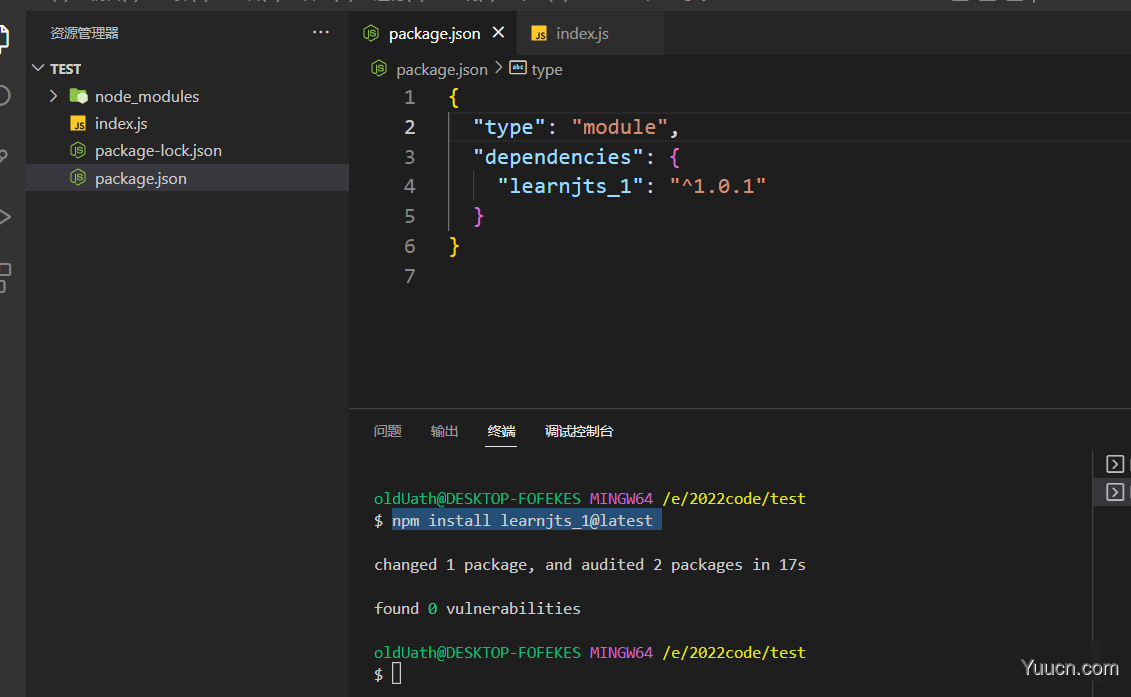The width and height of the screenshot is (1131, 697).
Task: Open the Explorer activity bar icon
Action: [x=4, y=38]
